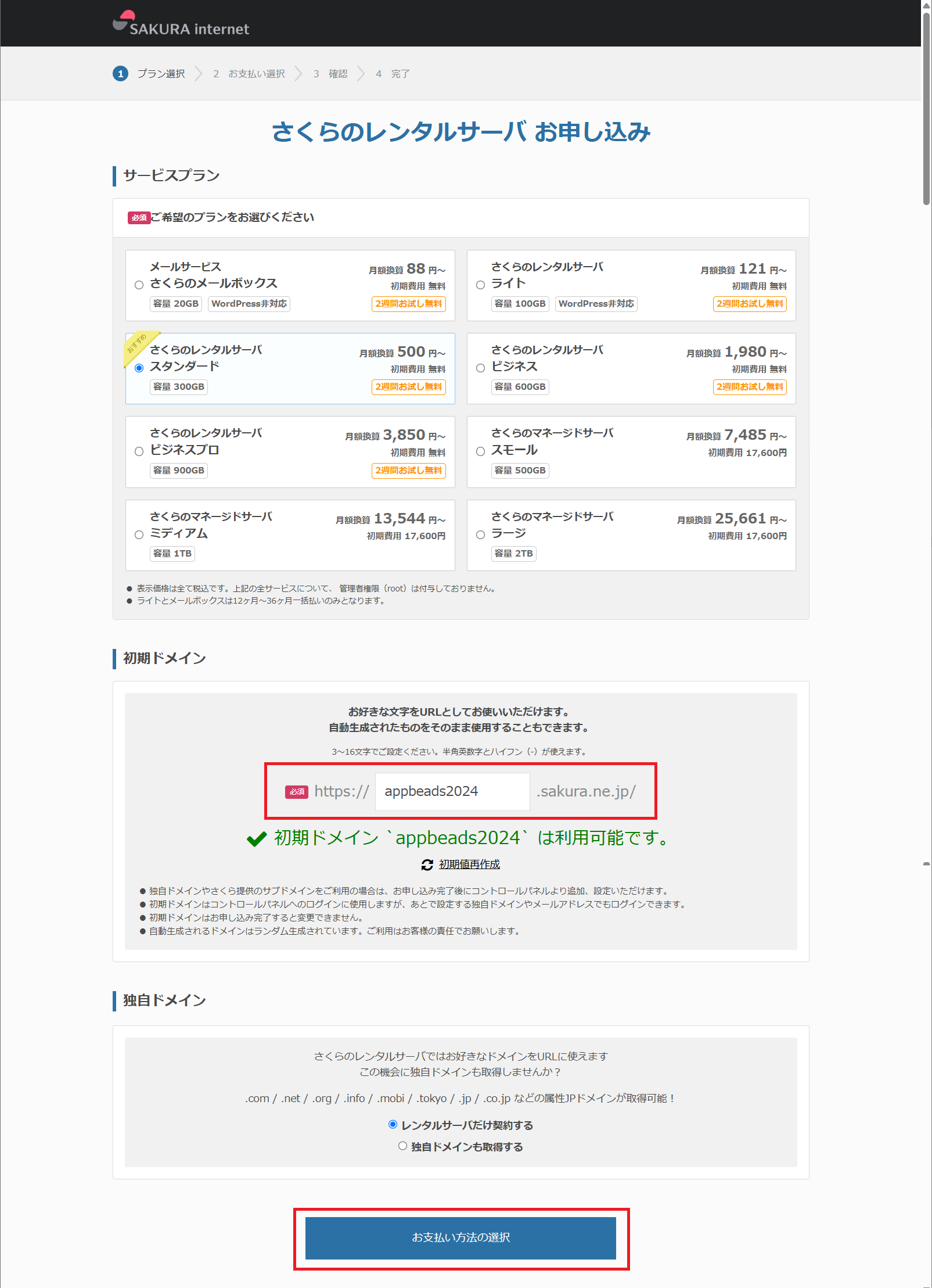Viewport: 932px width, 1288px height.
Task: Click step 4 完了 in breadcrumb
Action: coord(393,74)
